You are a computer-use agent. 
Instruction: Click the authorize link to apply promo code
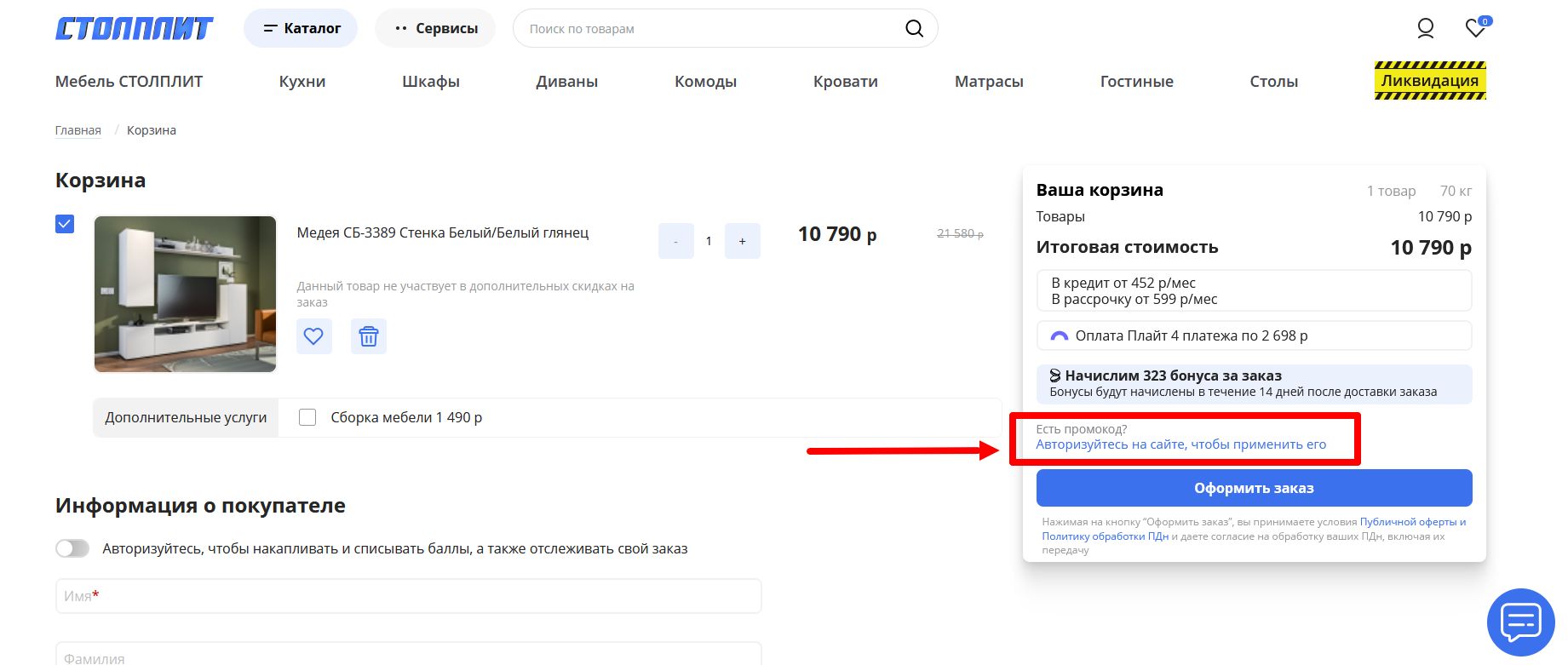1180,444
